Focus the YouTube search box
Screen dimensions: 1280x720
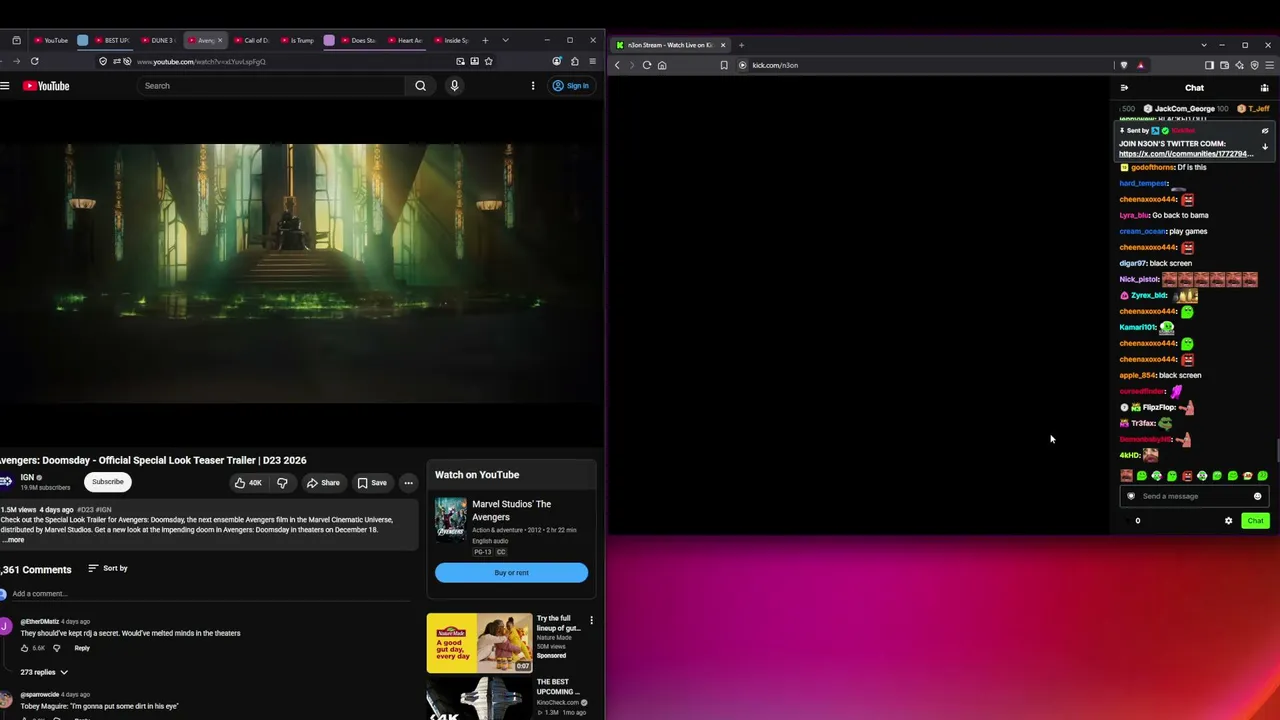click(270, 86)
